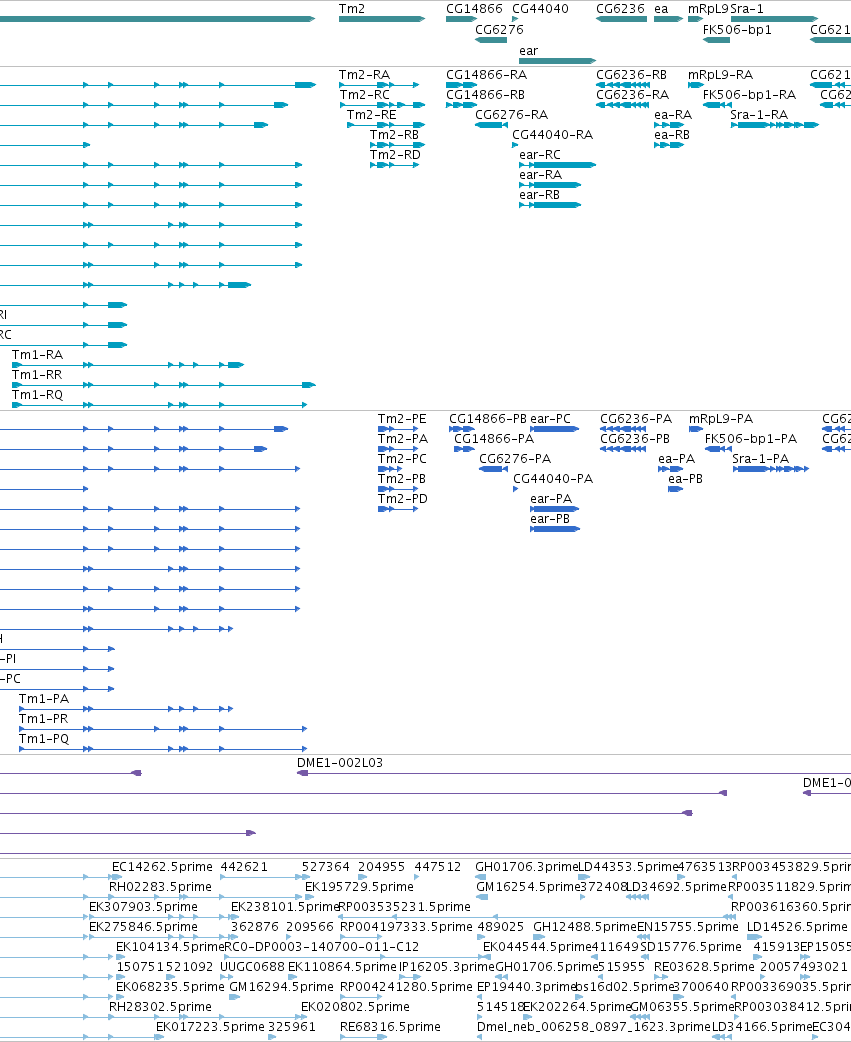Select the CG6276 gene feature

click(x=491, y=40)
